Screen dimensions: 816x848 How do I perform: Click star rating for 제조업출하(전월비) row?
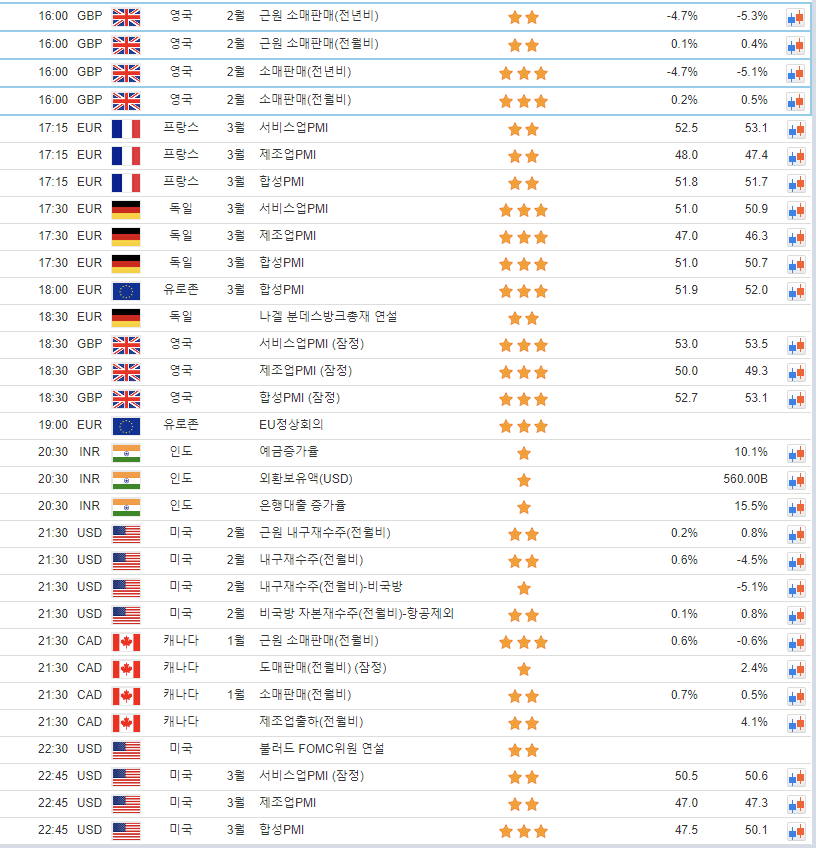(523, 722)
